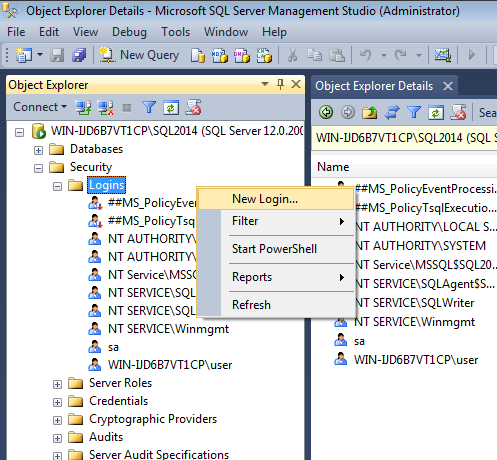
Task: Open the View menu
Action: point(86,32)
